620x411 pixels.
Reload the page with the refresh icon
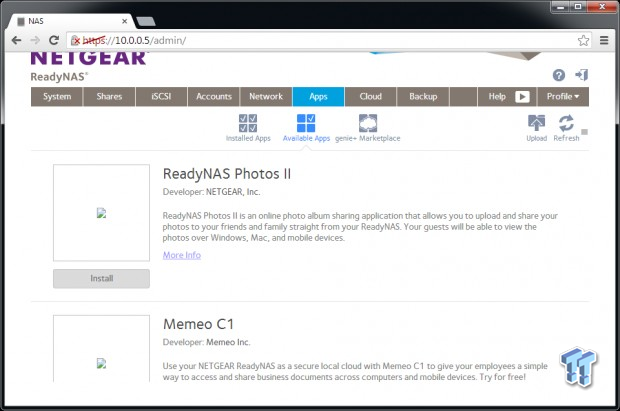coord(54,40)
